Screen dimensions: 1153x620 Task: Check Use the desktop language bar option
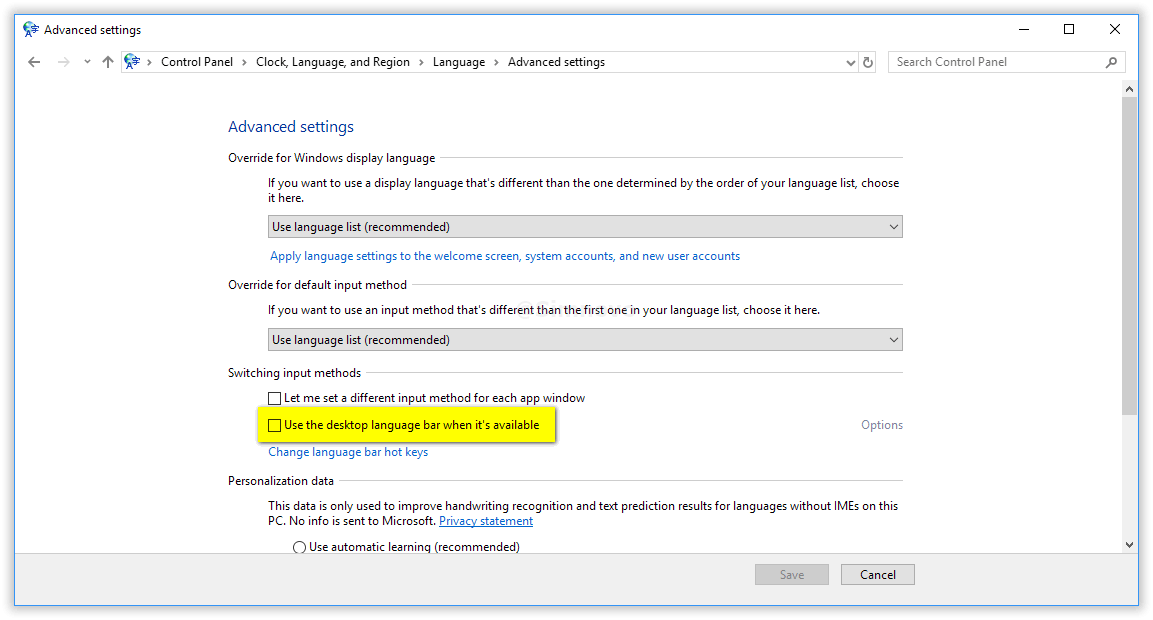point(275,425)
